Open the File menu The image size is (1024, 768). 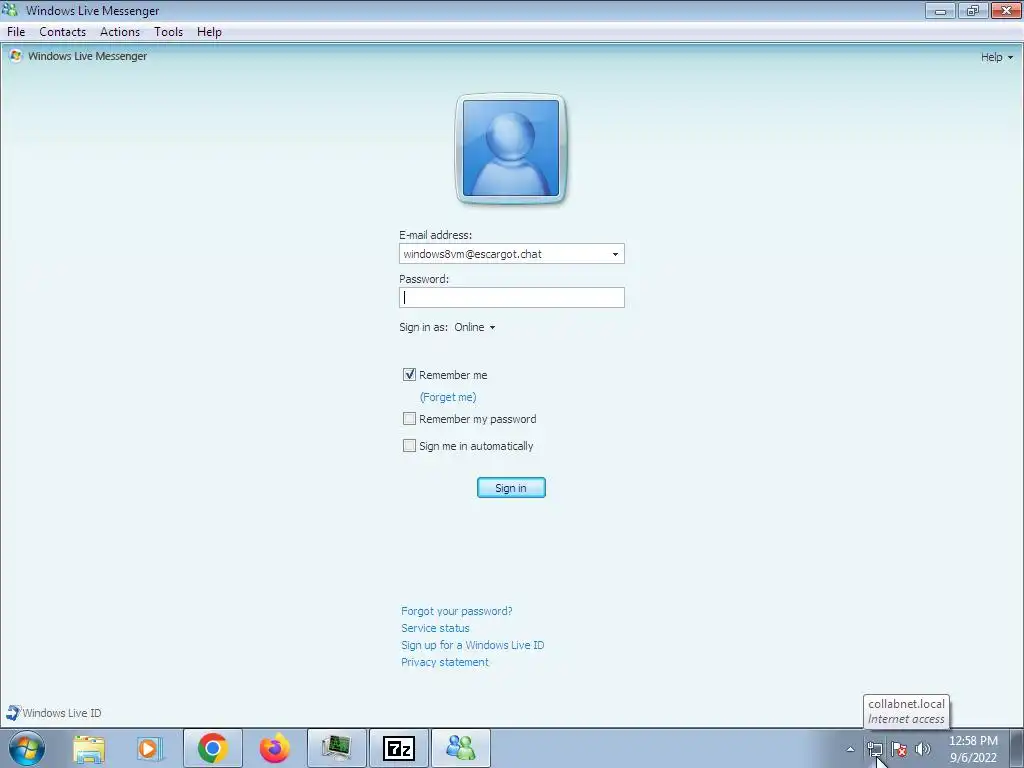tap(16, 31)
